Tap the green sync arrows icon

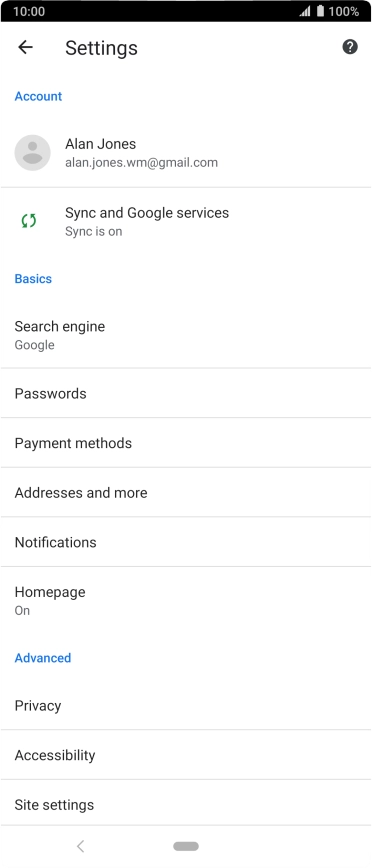coord(29,221)
